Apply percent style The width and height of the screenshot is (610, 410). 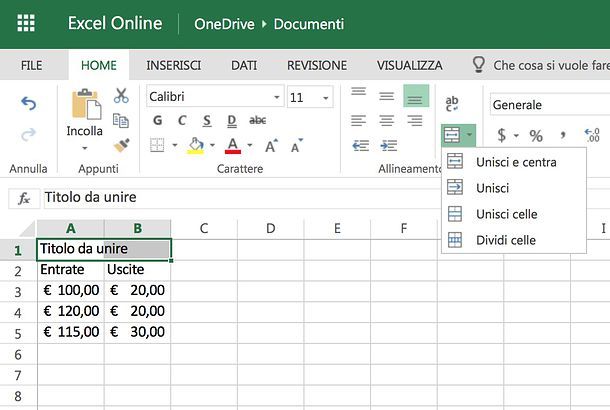click(536, 136)
